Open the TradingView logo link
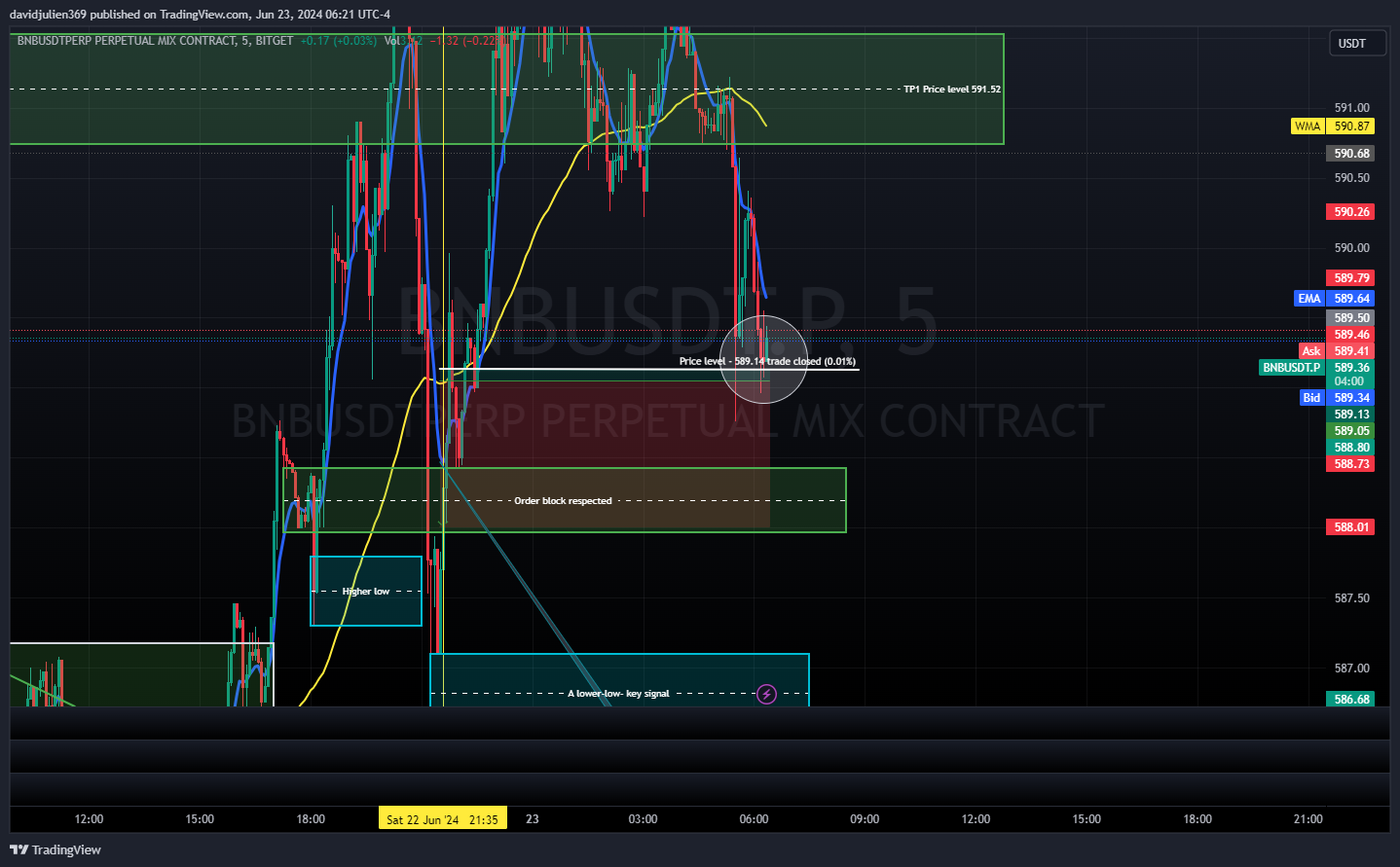 point(55,849)
